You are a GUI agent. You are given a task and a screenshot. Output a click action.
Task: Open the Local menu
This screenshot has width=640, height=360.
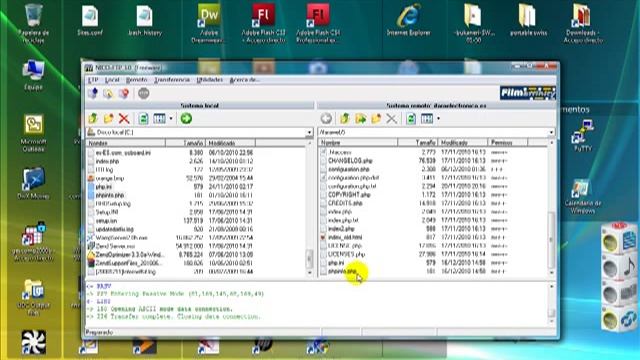pyautogui.click(x=112, y=80)
